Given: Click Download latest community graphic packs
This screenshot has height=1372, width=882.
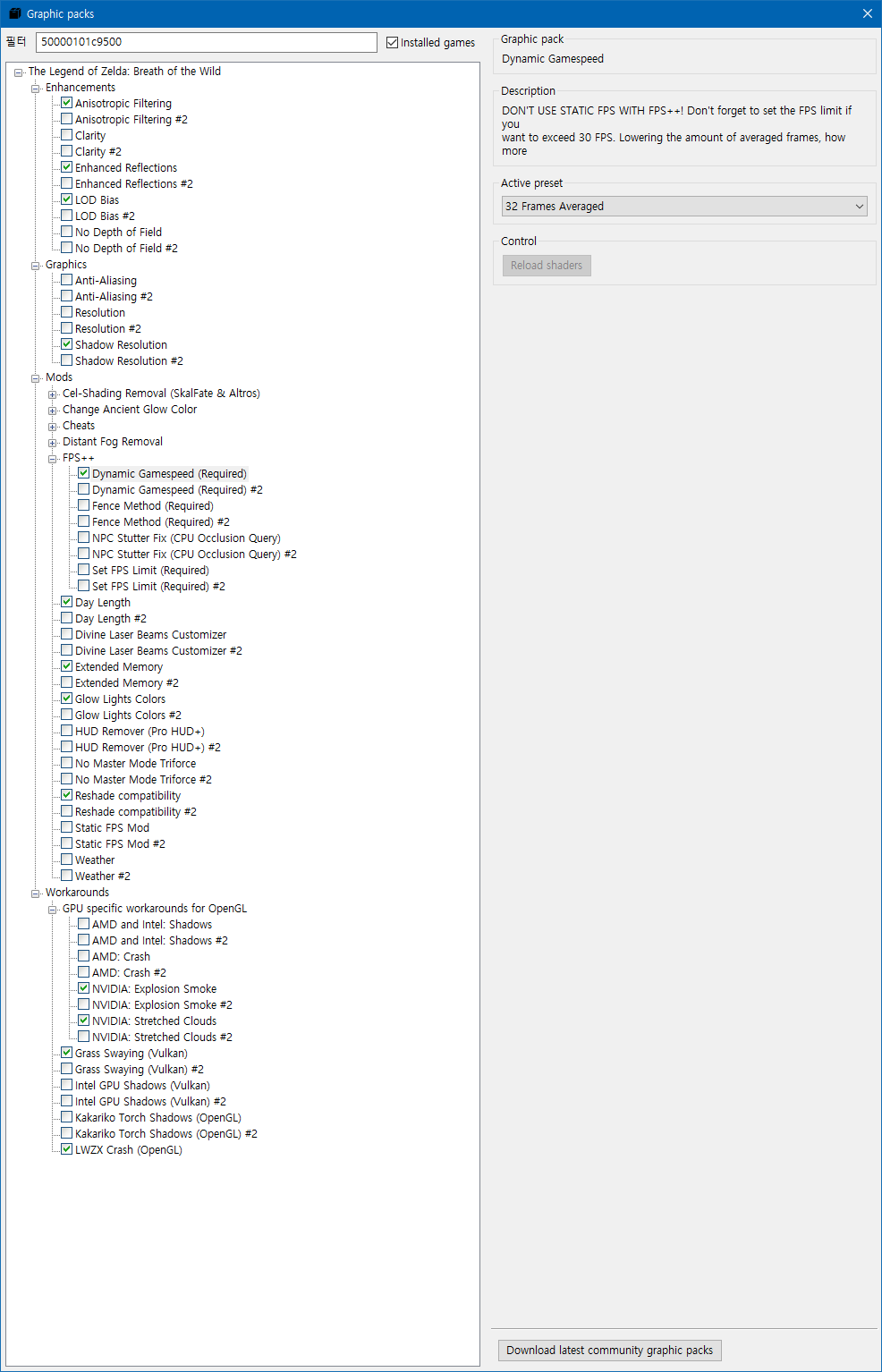Looking at the screenshot, I should 610,1350.
